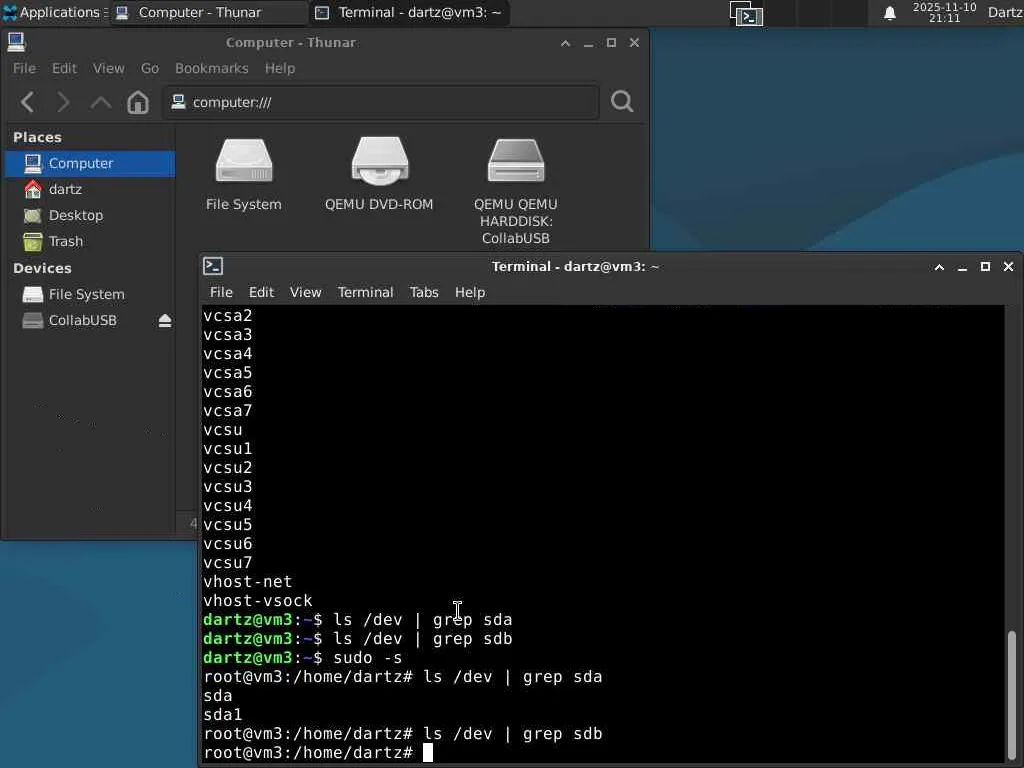Open Terminal File menu
The height and width of the screenshot is (768, 1024).
click(x=221, y=292)
